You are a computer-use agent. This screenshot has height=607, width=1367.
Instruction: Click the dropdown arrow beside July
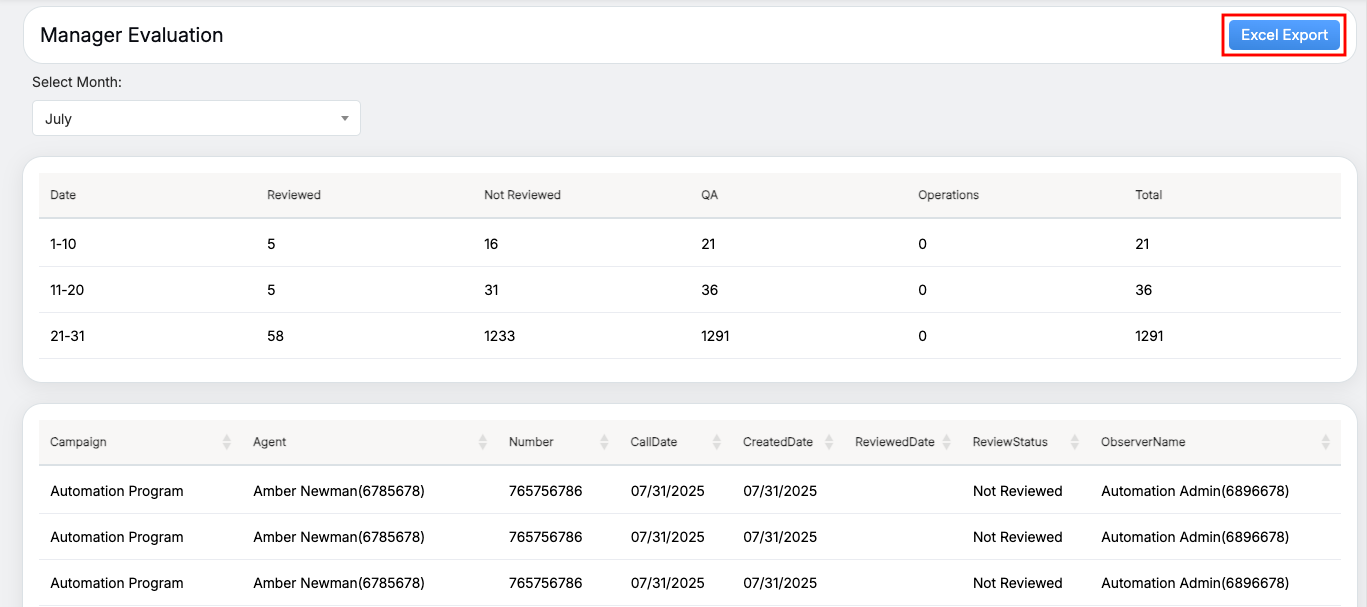(x=345, y=118)
